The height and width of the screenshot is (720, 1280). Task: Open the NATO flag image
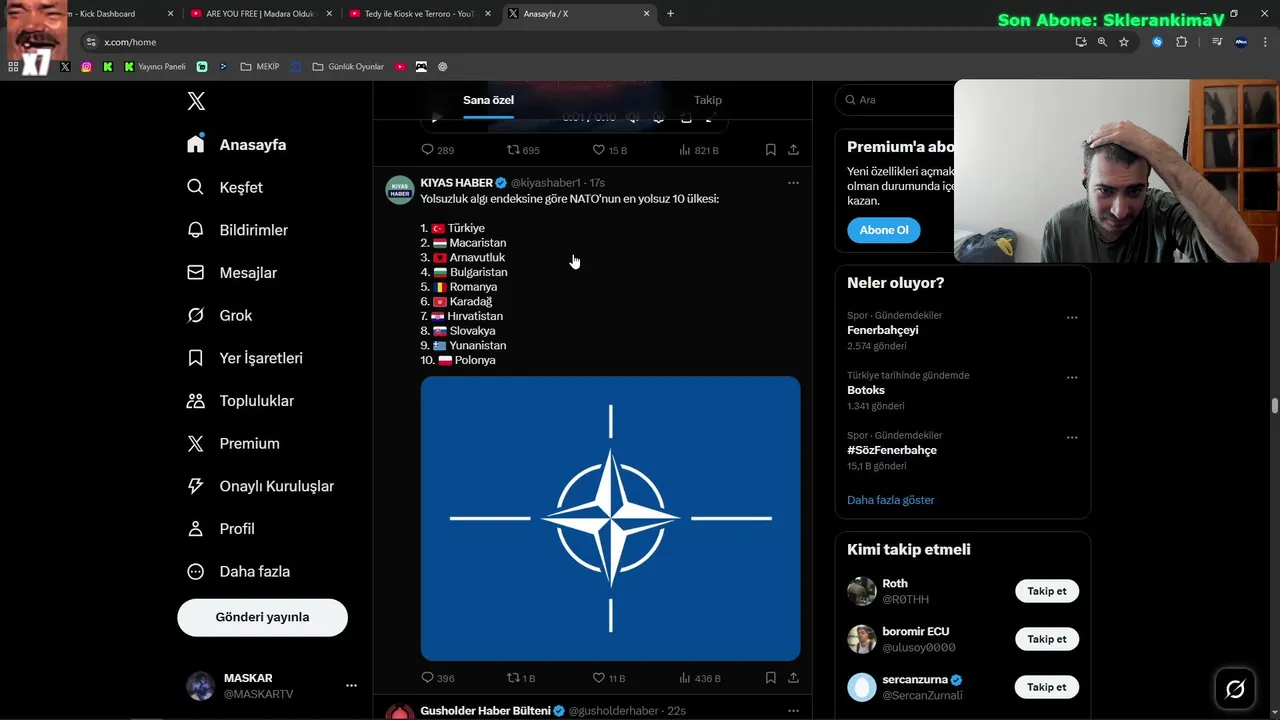click(610, 518)
